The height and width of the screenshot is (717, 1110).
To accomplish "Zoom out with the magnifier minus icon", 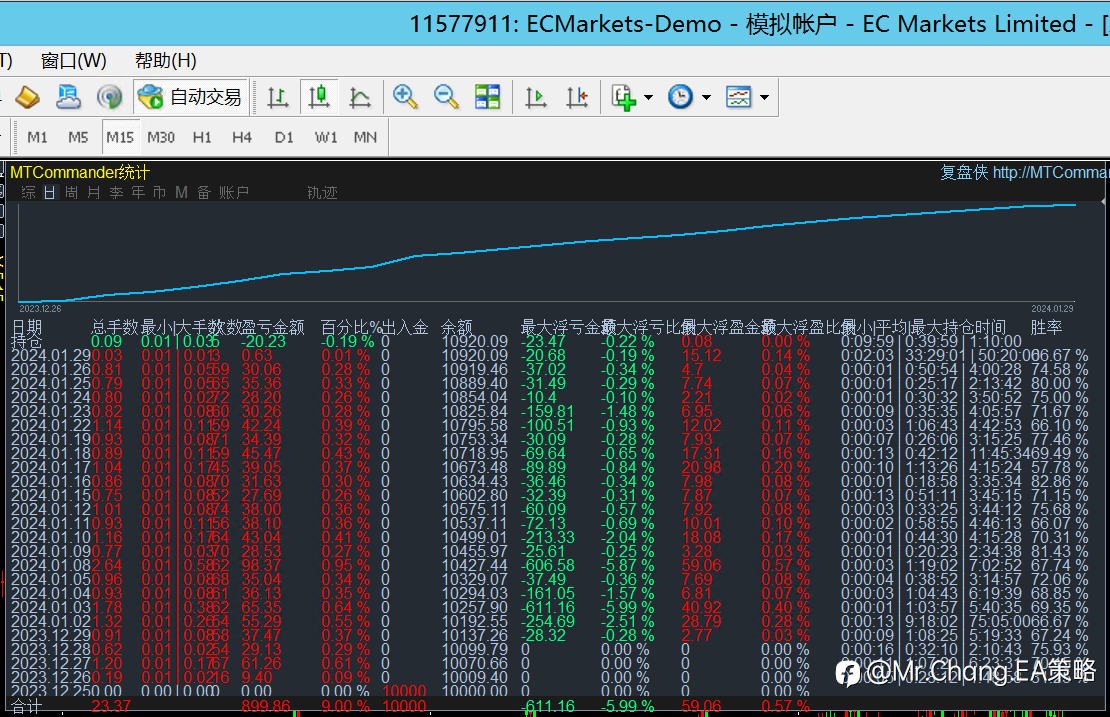I will coord(446,97).
